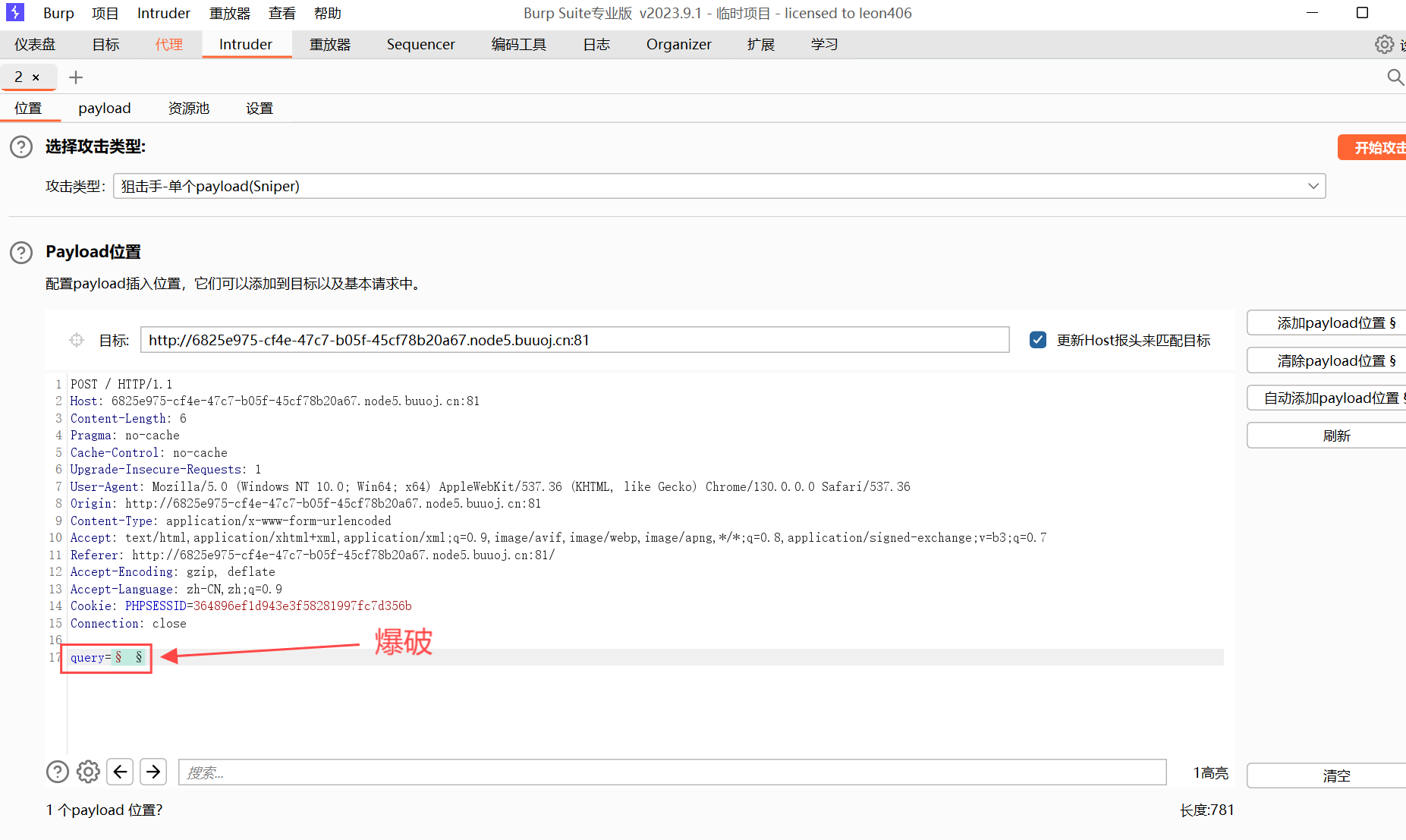Click the Referer header line
1406x840 pixels.
pos(313,555)
